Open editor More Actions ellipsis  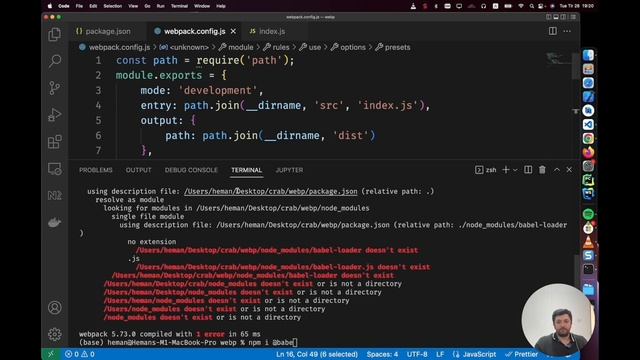point(567,31)
